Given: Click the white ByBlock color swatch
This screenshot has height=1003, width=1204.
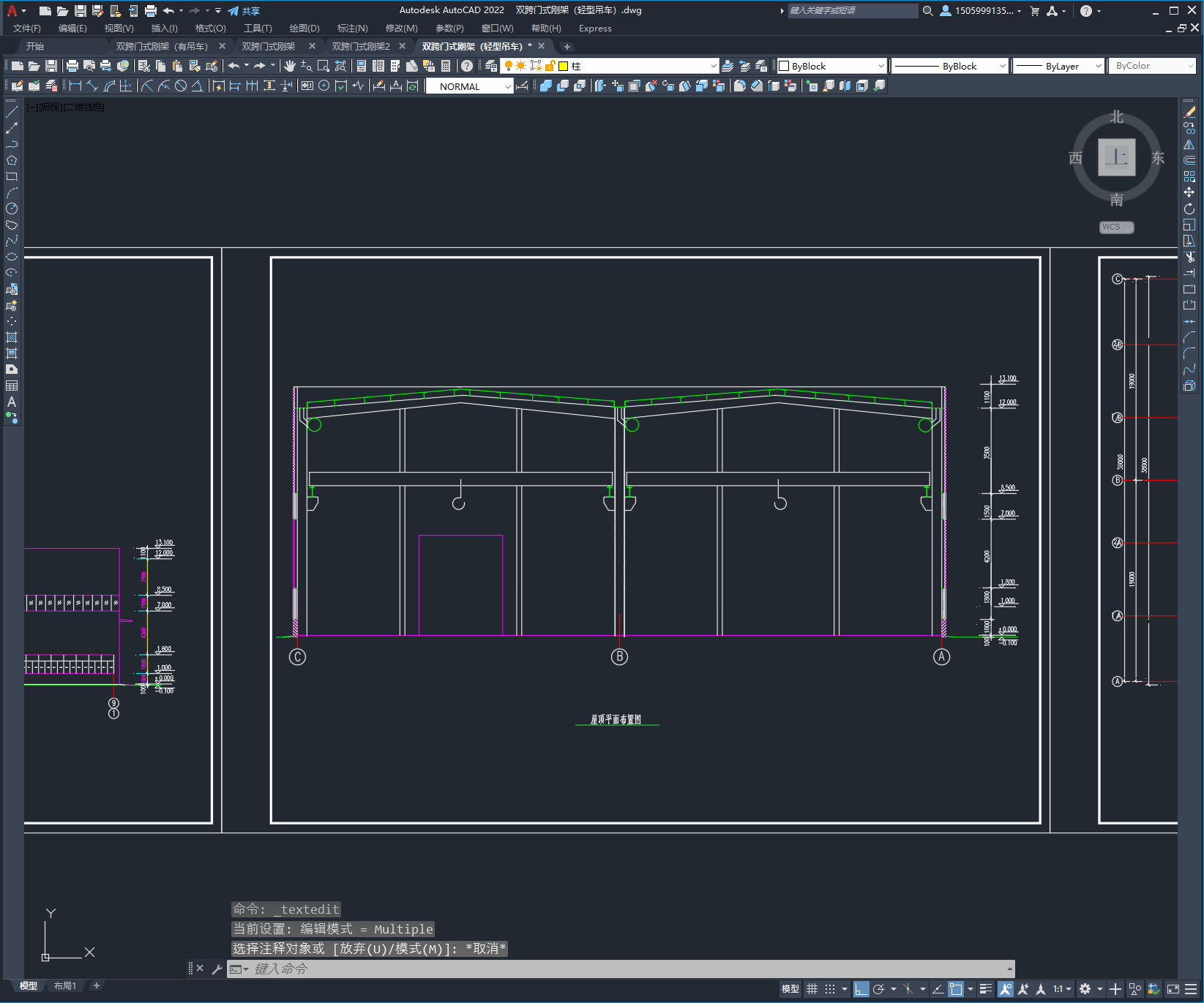Looking at the screenshot, I should pos(784,66).
